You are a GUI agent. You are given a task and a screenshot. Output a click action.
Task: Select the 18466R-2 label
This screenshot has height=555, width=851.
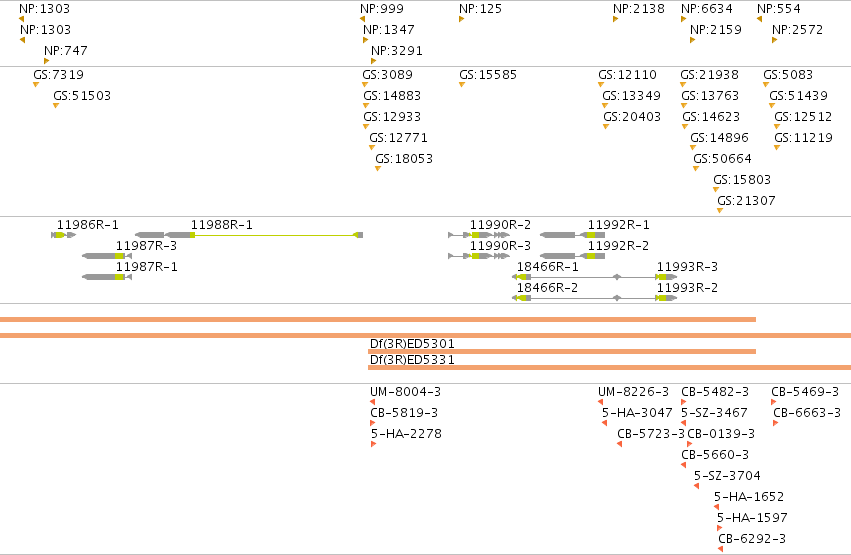(x=548, y=288)
